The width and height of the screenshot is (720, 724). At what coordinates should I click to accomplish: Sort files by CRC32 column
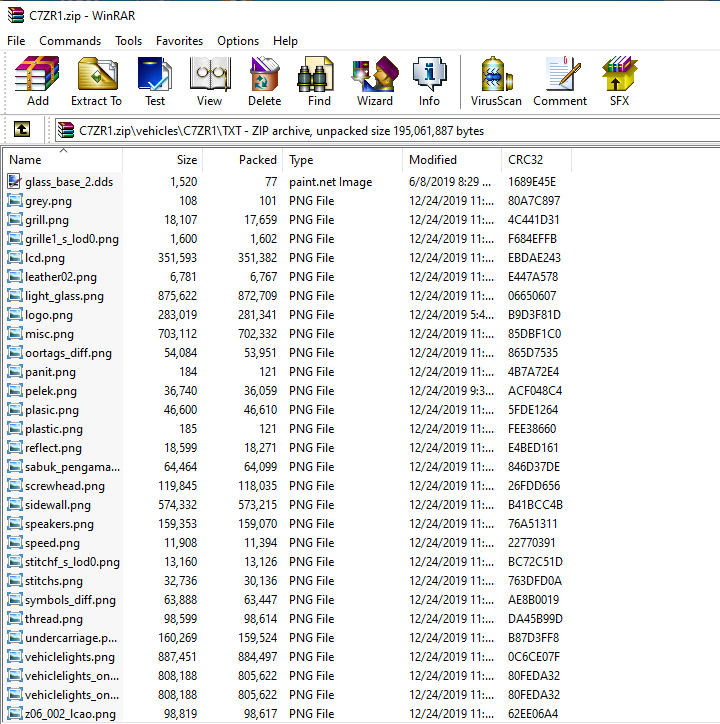pos(536,160)
